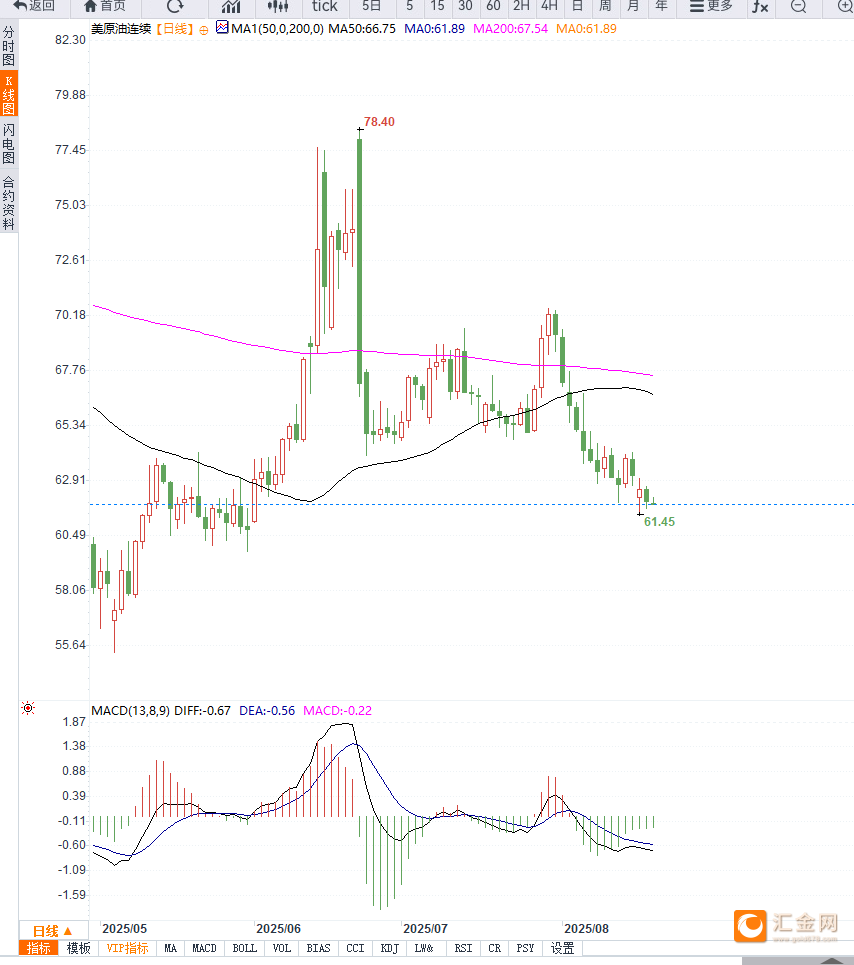Select the 年 yearly timeframe
Image resolution: width=854 pixels, height=965 pixels.
coord(661,6)
